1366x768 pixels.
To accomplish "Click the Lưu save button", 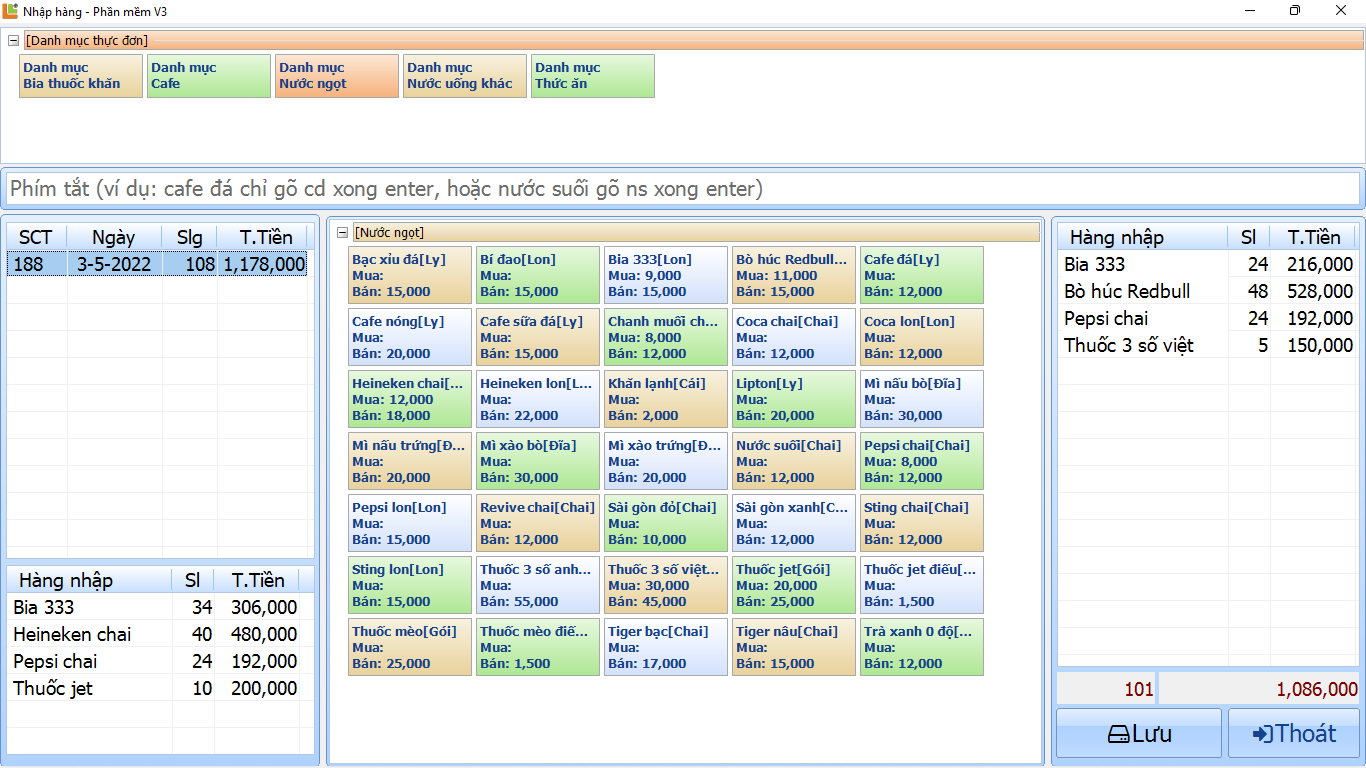I will [x=1139, y=733].
